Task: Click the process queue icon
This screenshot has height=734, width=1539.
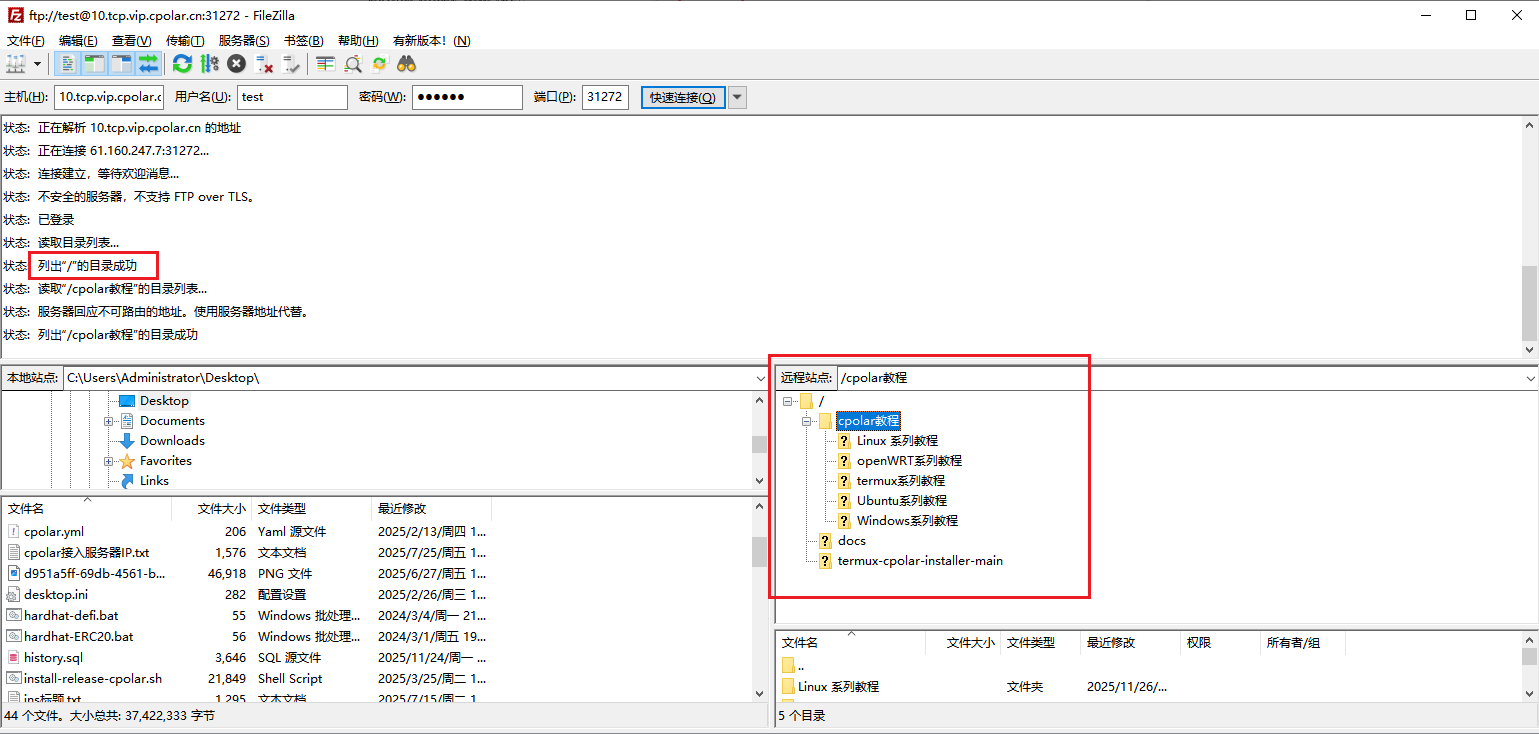Action: coord(209,64)
